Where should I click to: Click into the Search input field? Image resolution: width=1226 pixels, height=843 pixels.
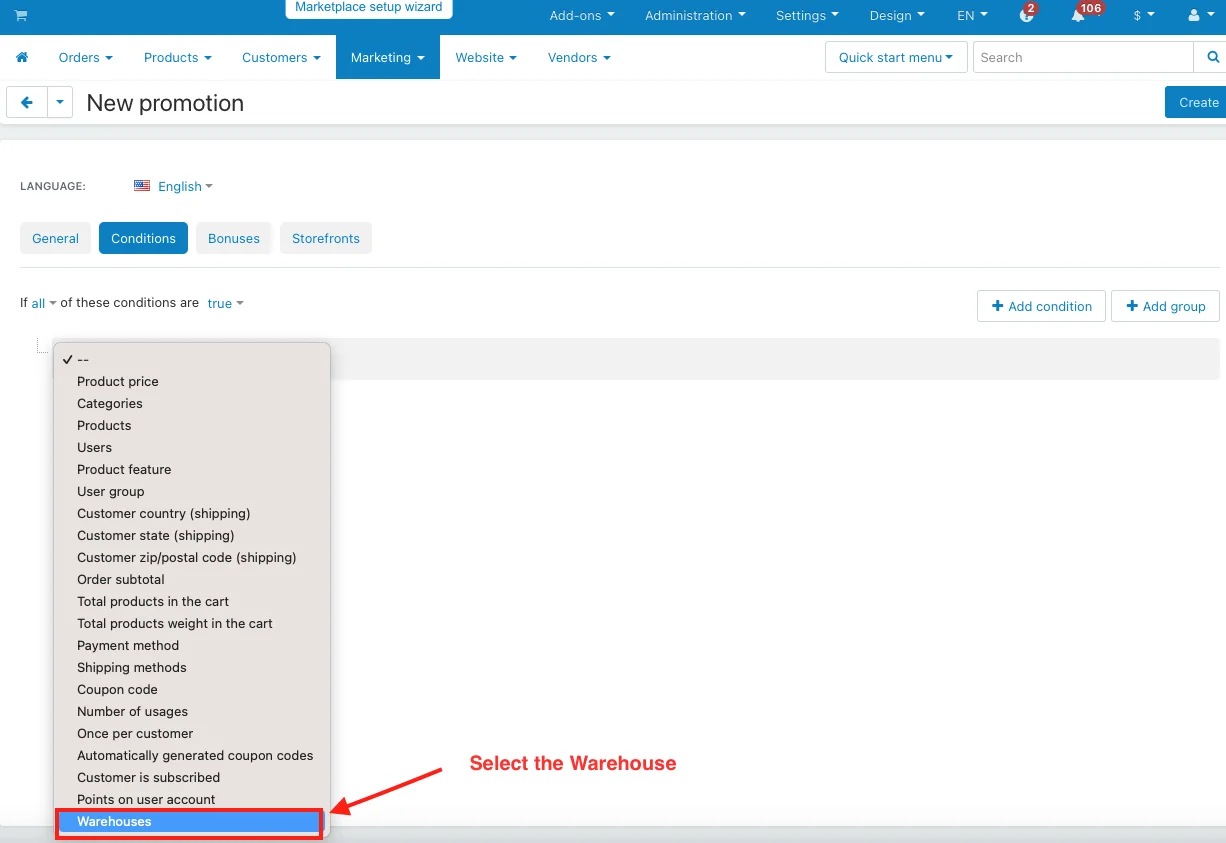click(x=1083, y=58)
